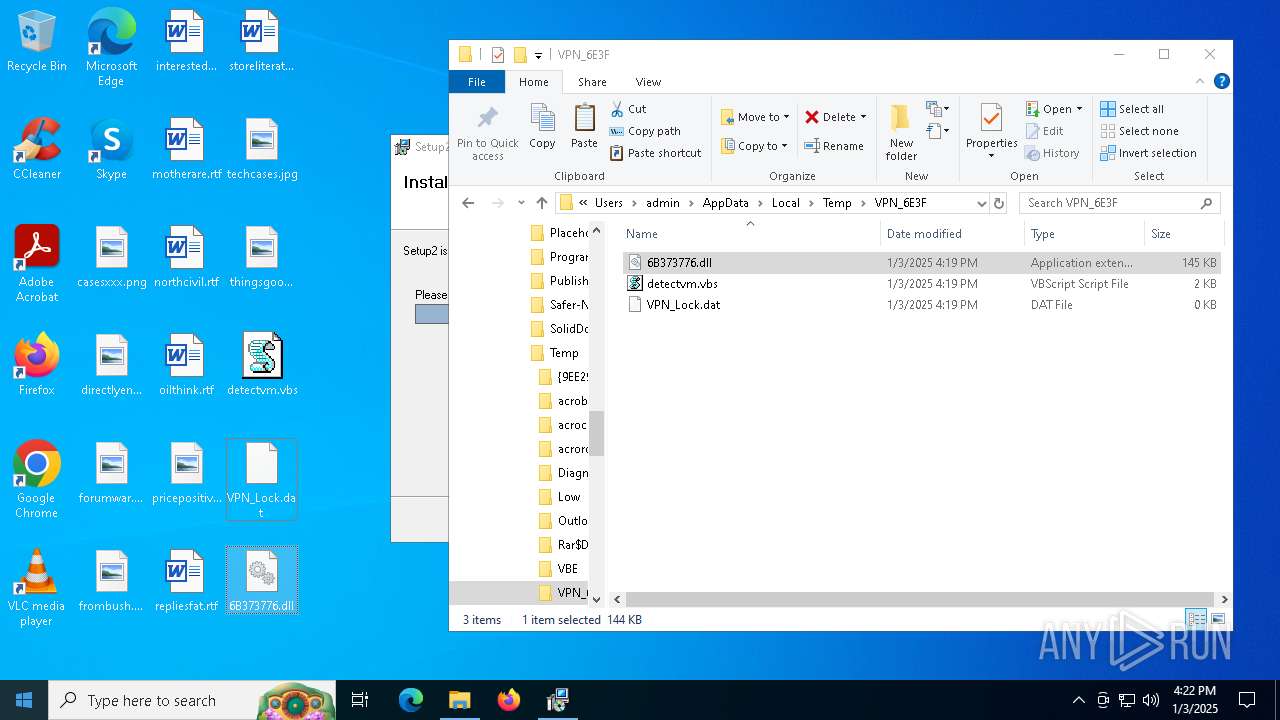Open Task View from taskbar
Screen dimensions: 1280x720
360,700
